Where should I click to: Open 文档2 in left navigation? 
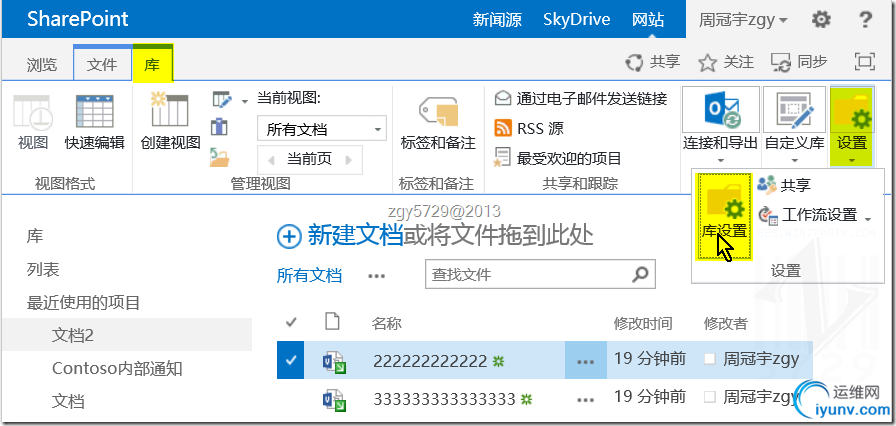[x=73, y=335]
